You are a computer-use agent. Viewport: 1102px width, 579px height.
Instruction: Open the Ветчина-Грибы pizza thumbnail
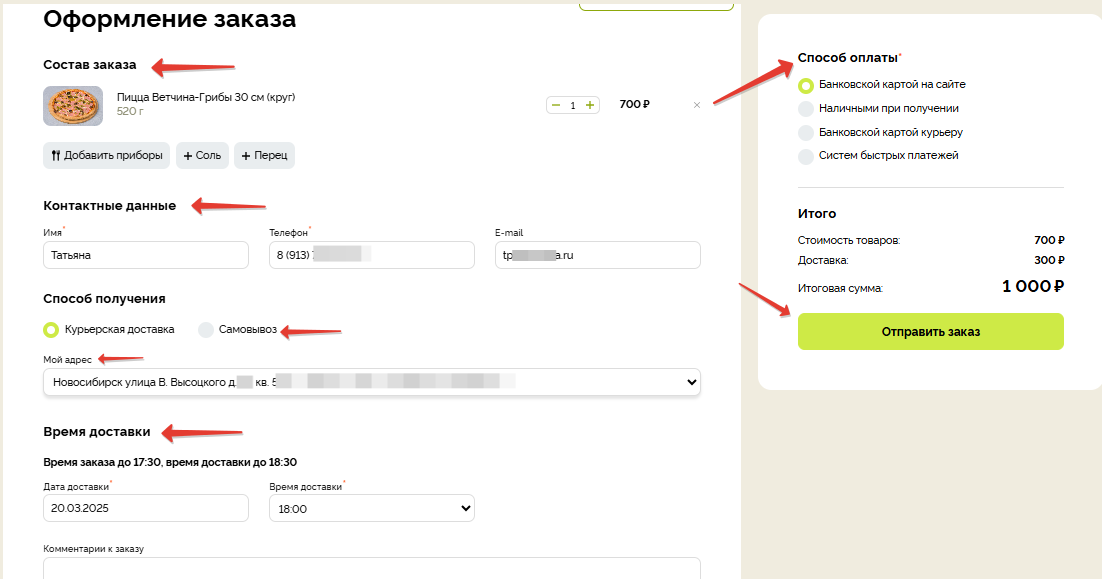point(73,105)
